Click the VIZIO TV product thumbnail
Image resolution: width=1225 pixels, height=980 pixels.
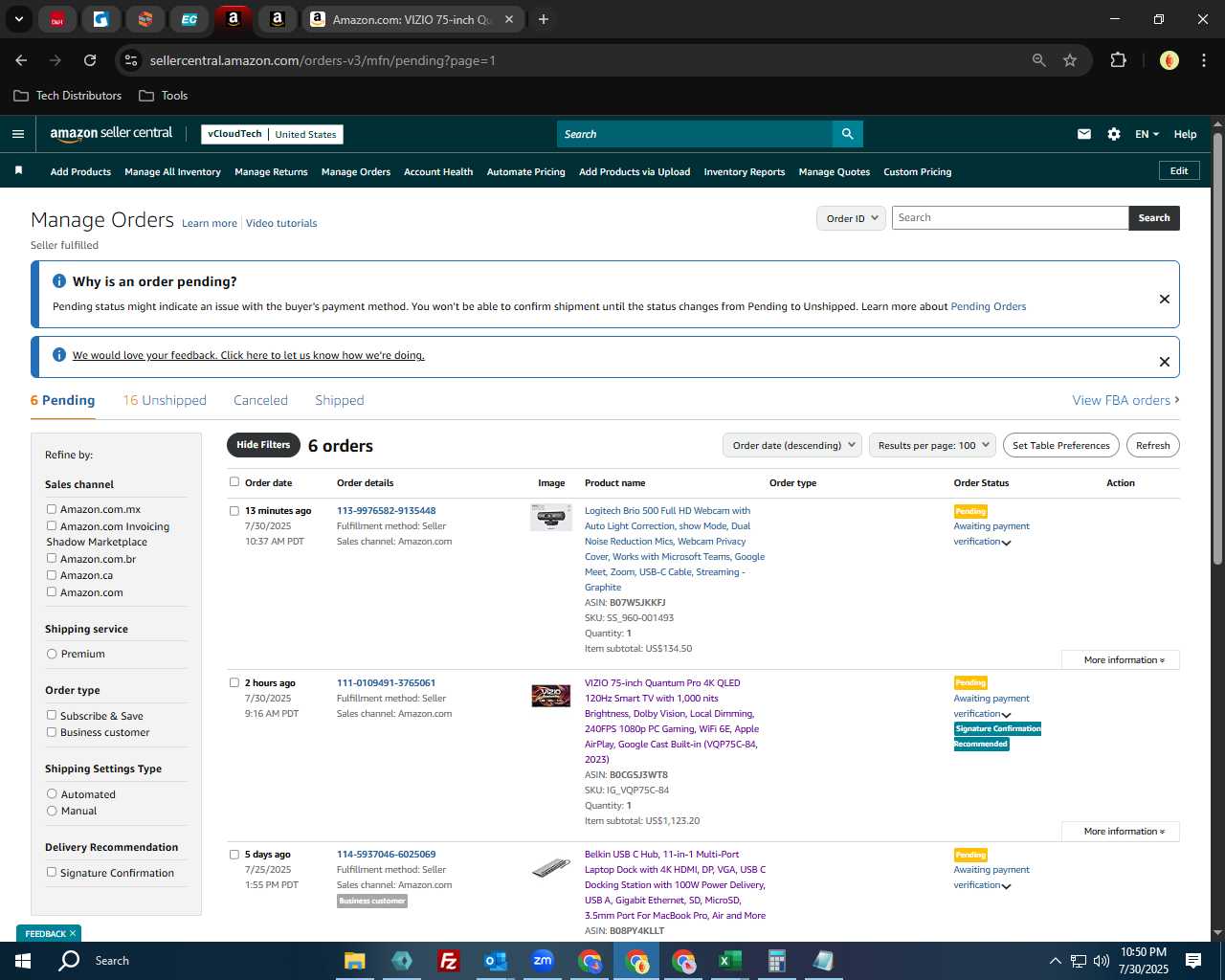[551, 696]
